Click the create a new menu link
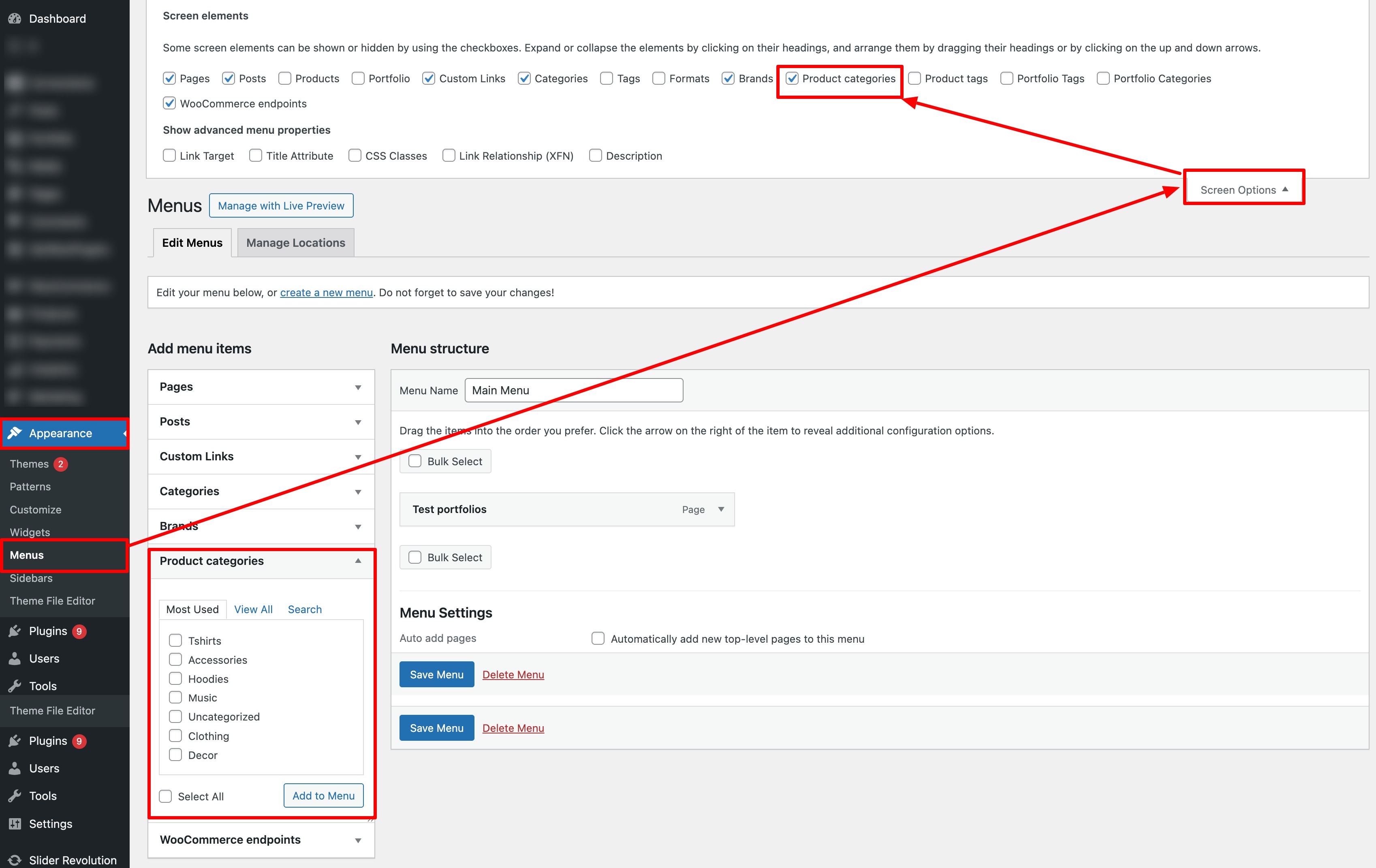The width and height of the screenshot is (1376, 868). click(326, 293)
